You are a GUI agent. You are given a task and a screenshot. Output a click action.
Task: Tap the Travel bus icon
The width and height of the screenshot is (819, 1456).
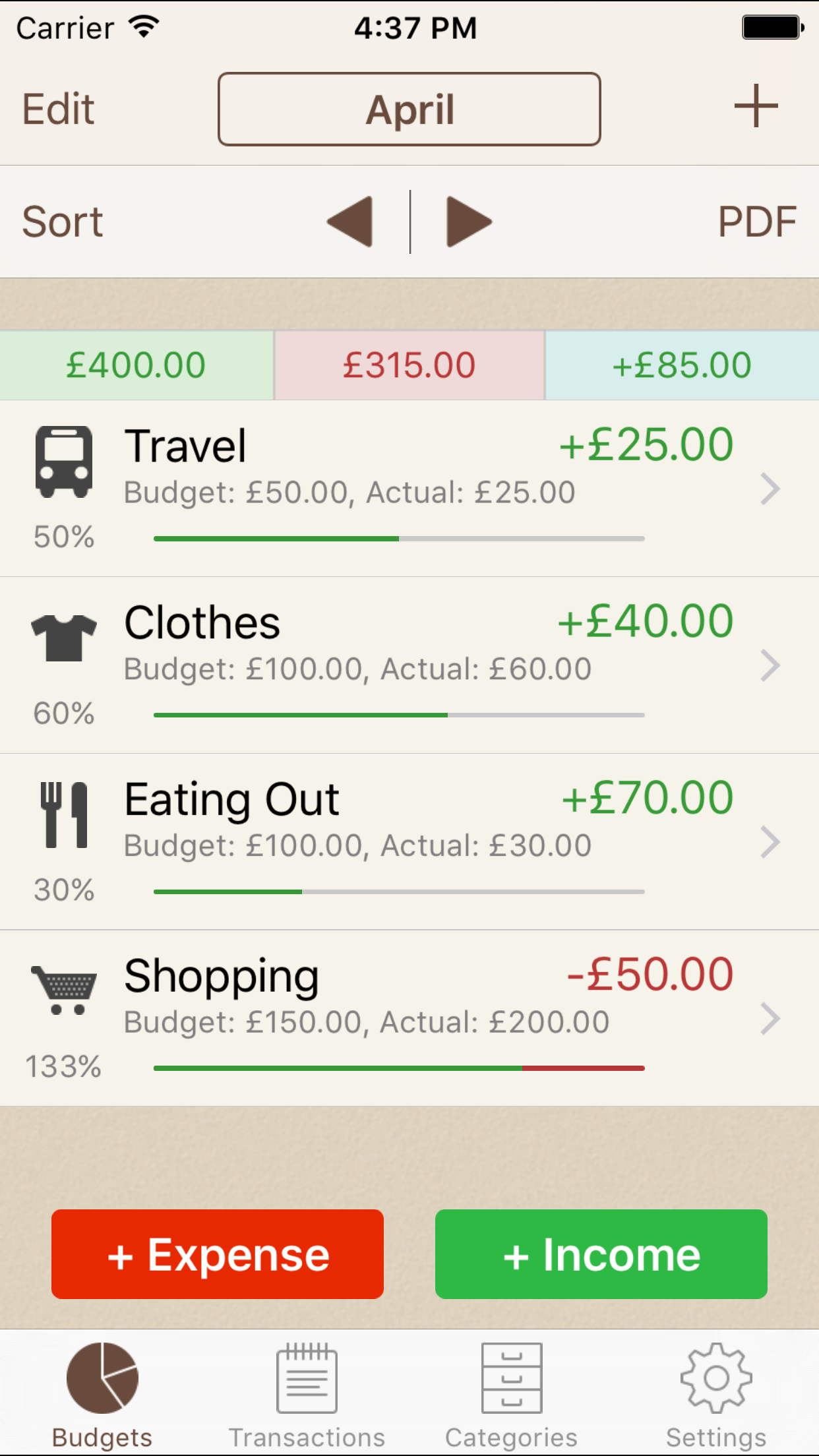63,462
